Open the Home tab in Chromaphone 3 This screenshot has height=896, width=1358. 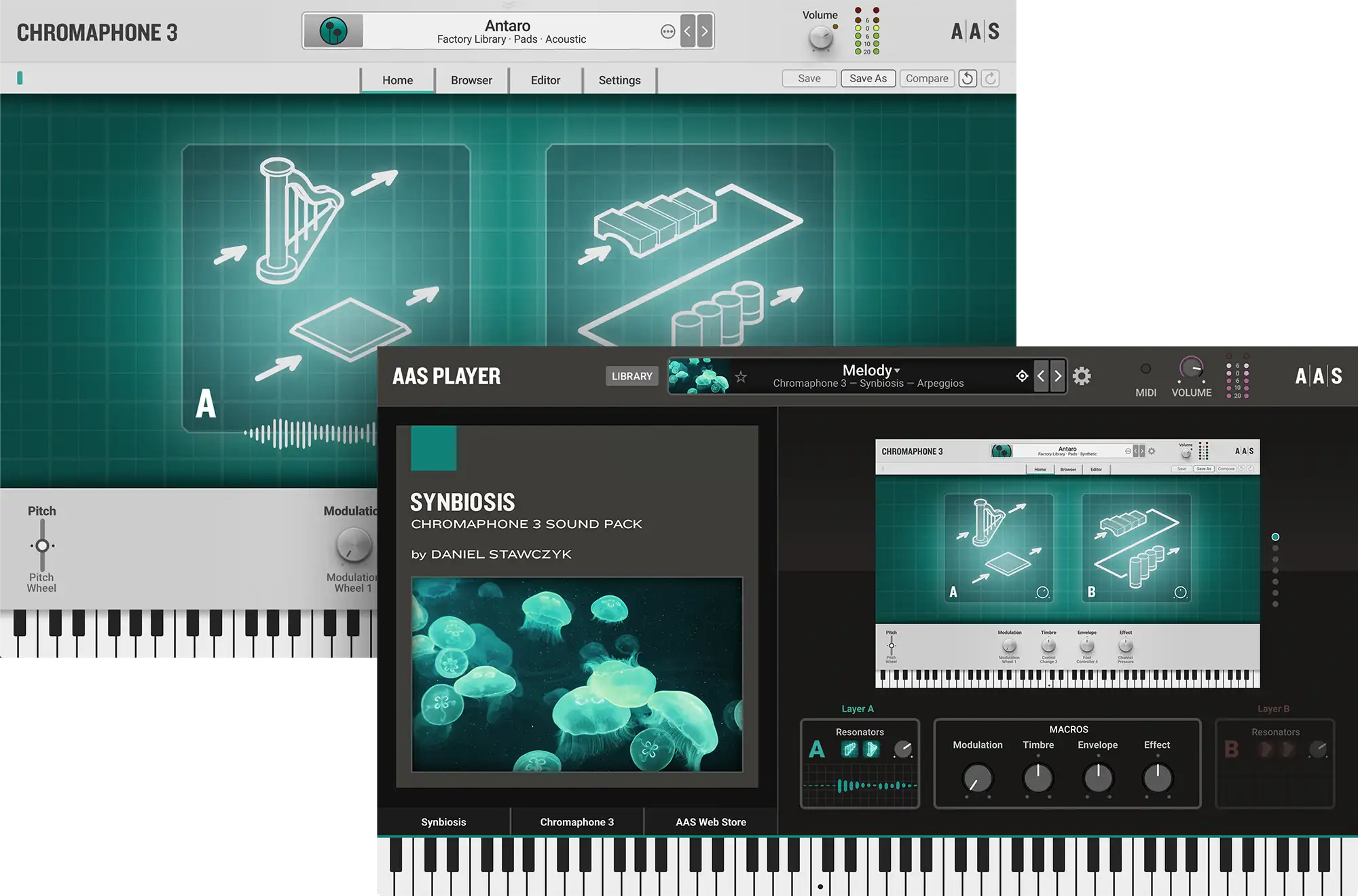397,80
